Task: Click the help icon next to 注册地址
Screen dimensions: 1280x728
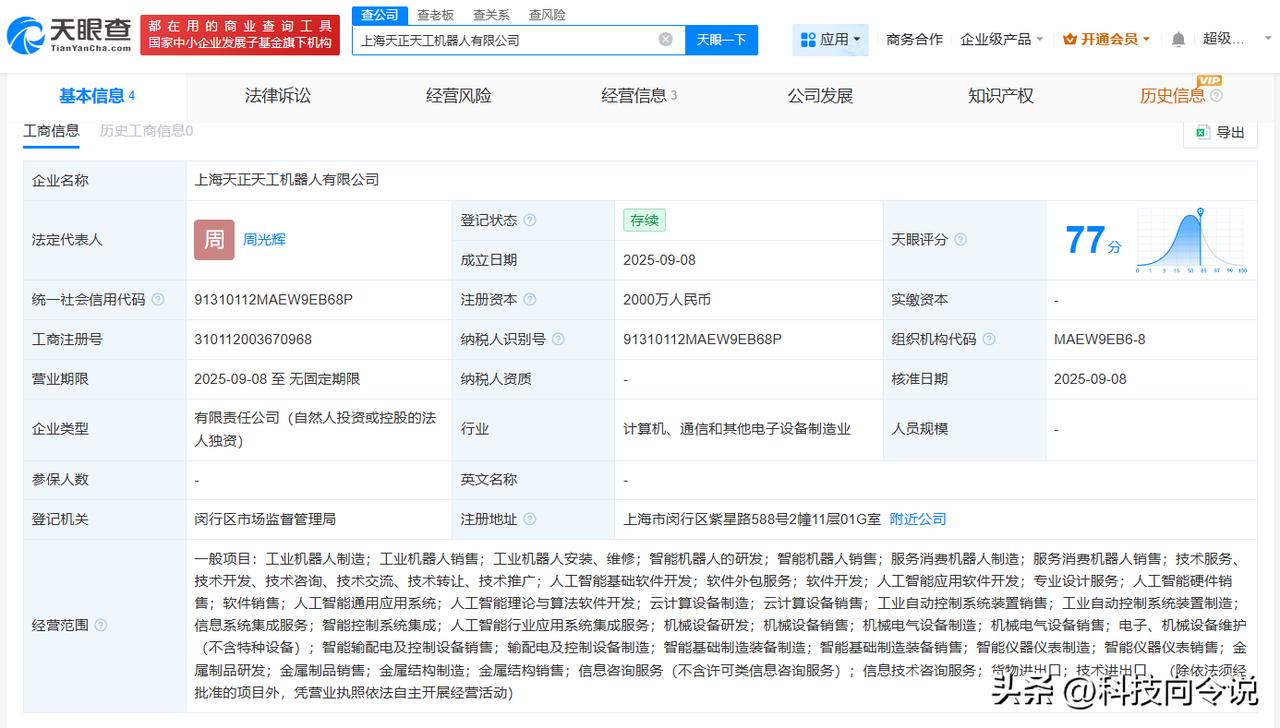Action: pyautogui.click(x=530, y=519)
